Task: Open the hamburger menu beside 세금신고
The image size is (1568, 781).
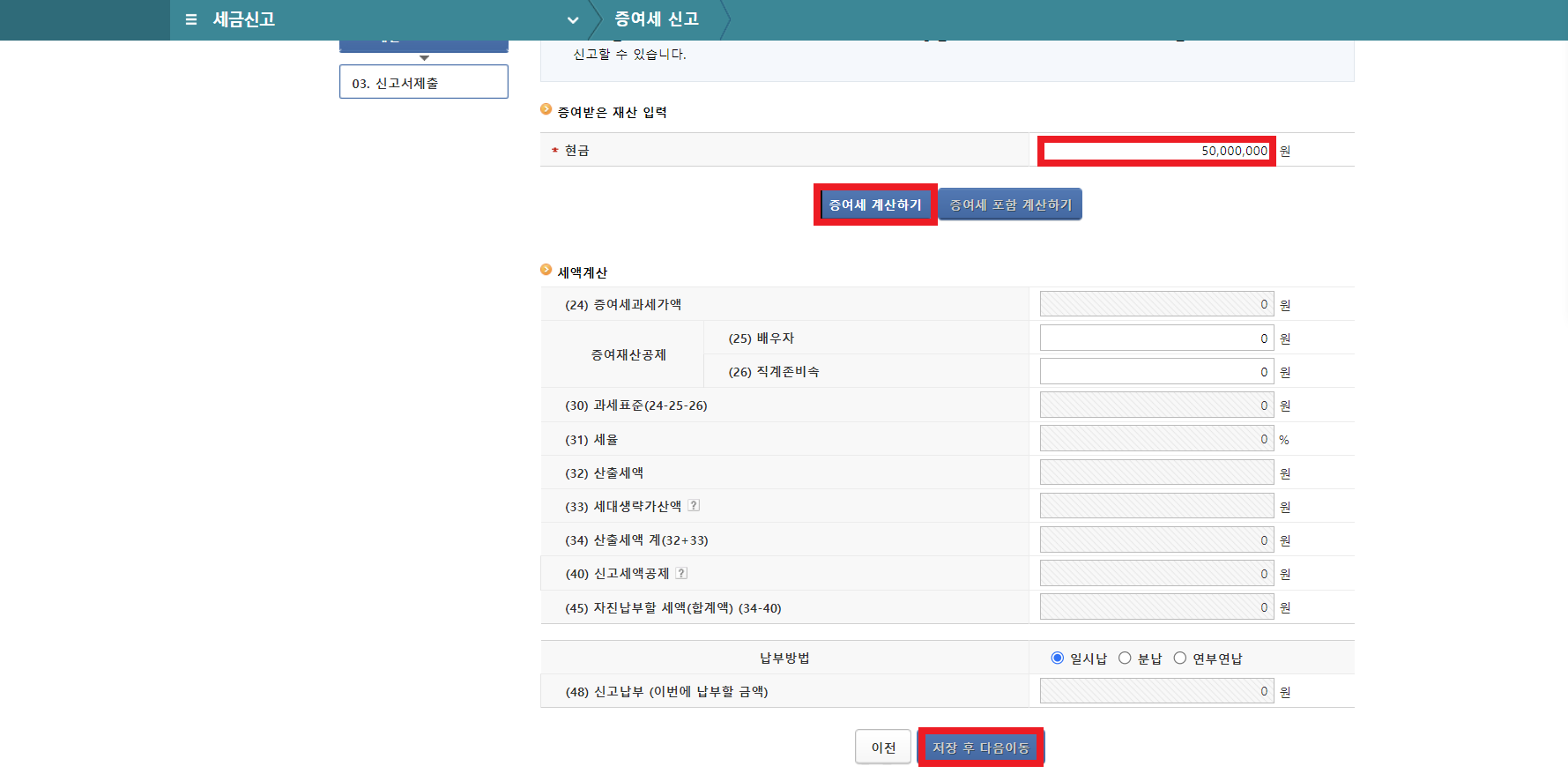Action: coord(191,19)
